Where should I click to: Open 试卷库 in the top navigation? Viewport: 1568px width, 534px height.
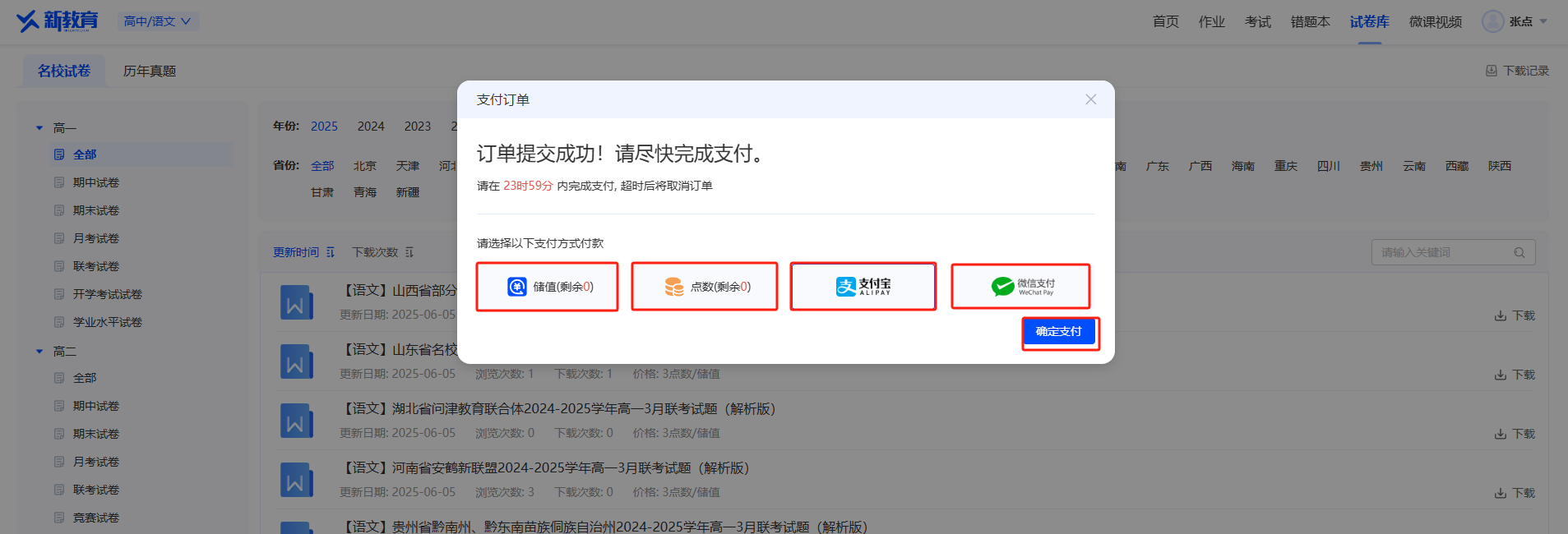(x=1369, y=21)
